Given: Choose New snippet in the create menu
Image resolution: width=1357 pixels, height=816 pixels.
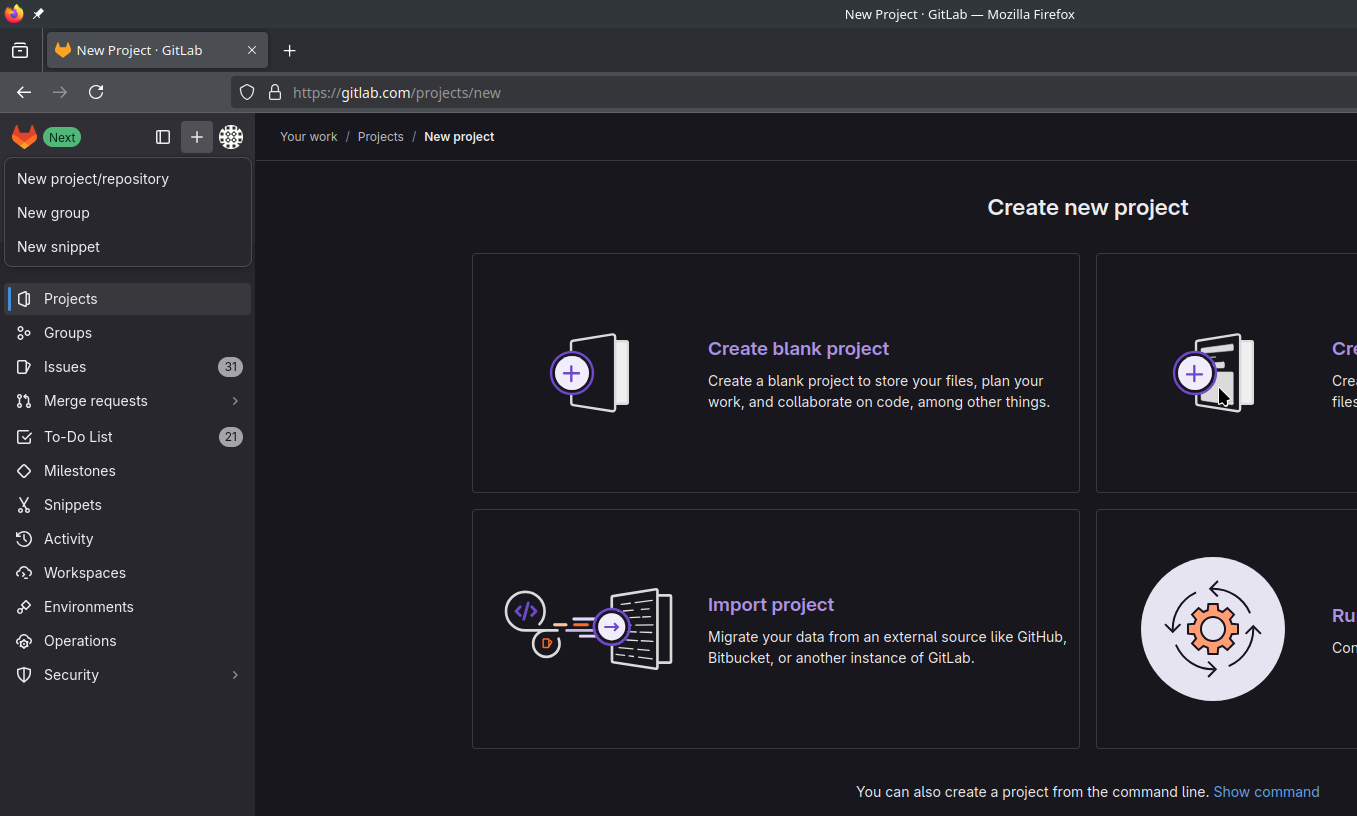Looking at the screenshot, I should [x=128, y=247].
